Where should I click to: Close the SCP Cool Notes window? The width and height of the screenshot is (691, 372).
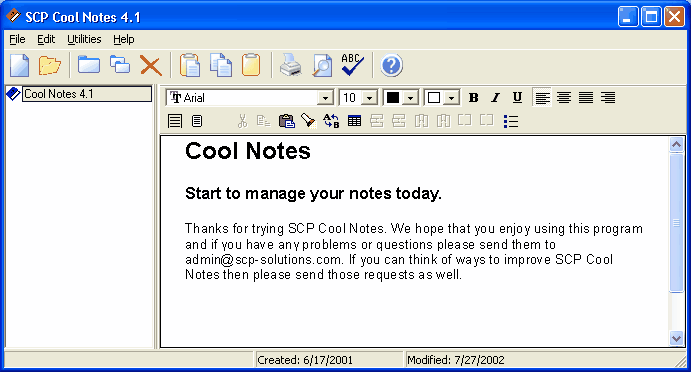[675, 17]
